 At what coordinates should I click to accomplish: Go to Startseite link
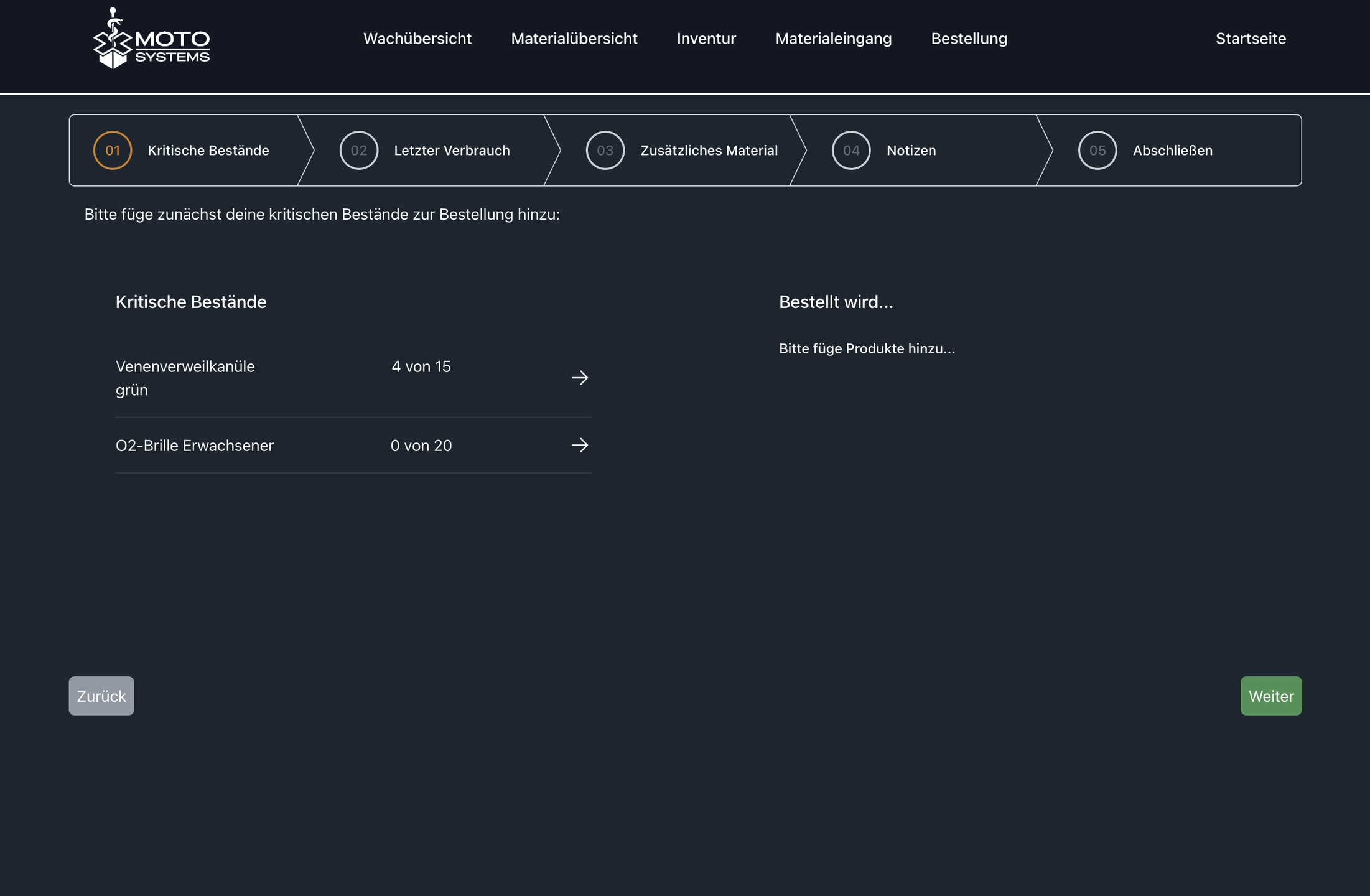(x=1251, y=39)
